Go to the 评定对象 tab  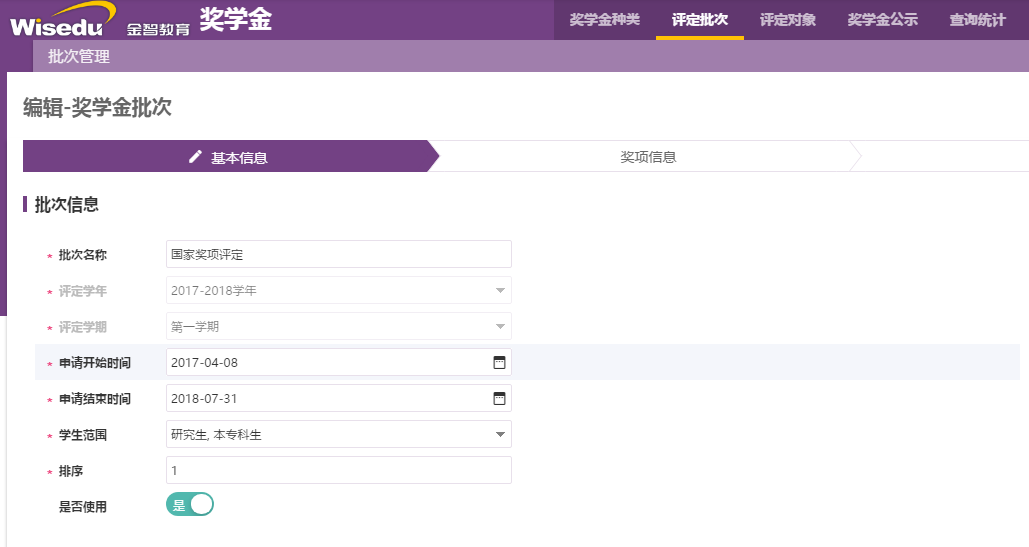pos(788,20)
